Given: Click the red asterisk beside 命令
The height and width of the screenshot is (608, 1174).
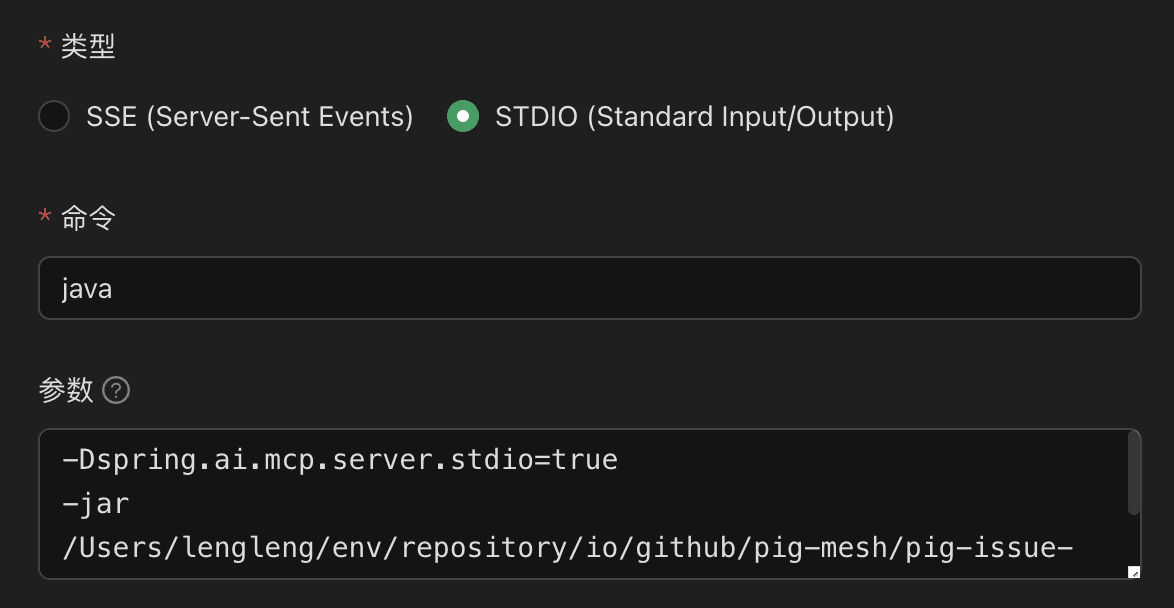Looking at the screenshot, I should coord(45,216).
